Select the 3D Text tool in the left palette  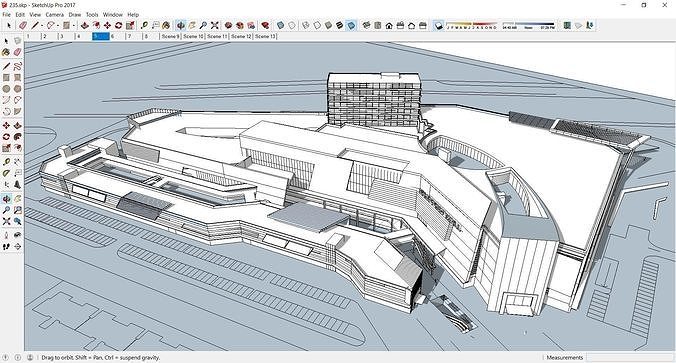17,185
